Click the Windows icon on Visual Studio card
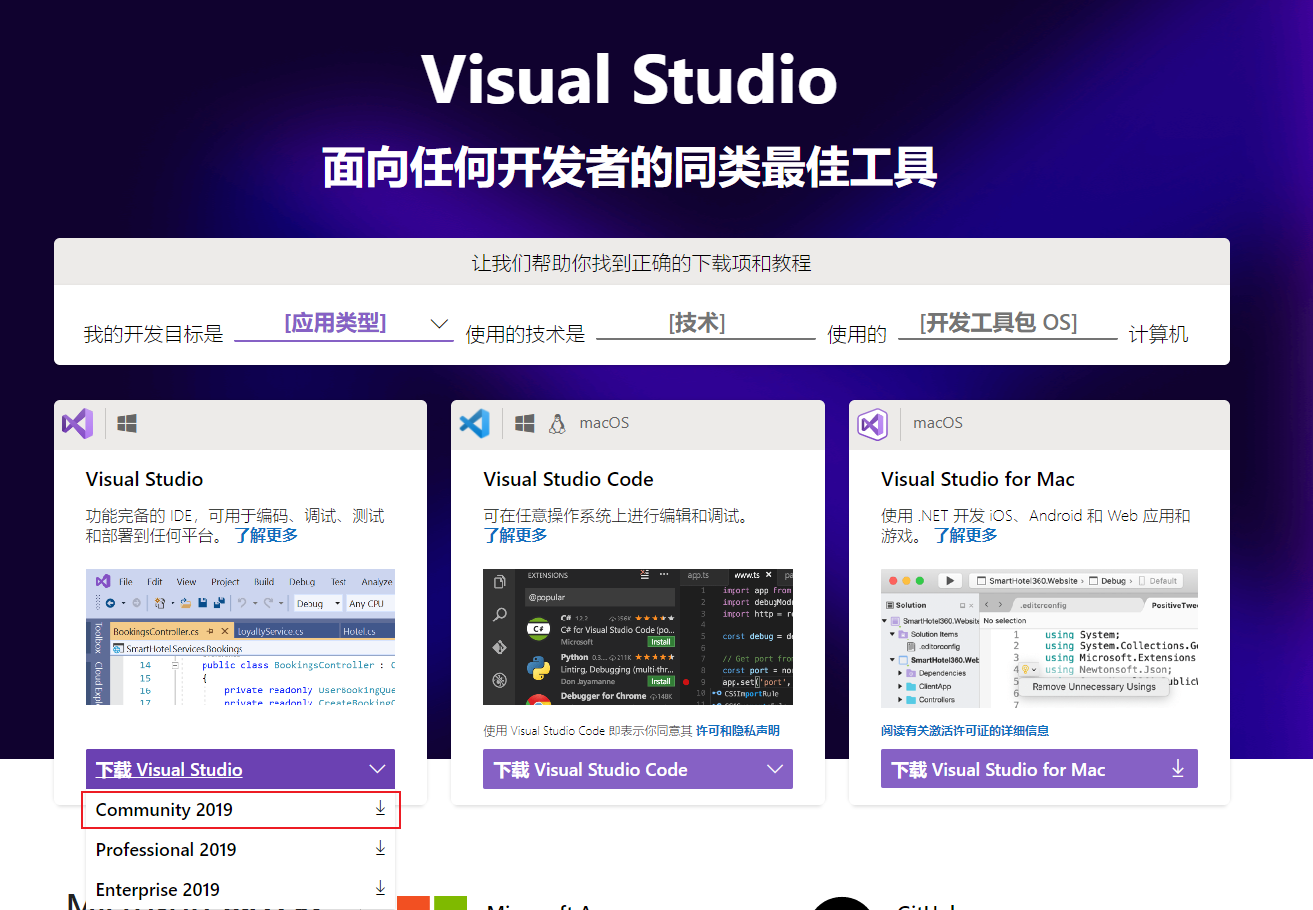The image size is (1313, 910). tap(126, 423)
